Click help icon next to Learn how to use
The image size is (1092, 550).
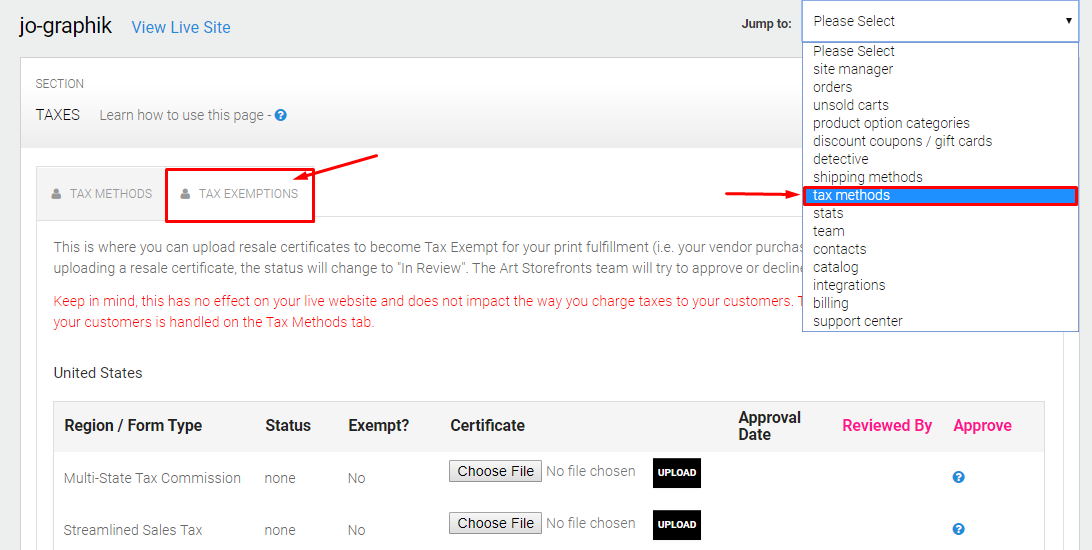pos(281,115)
